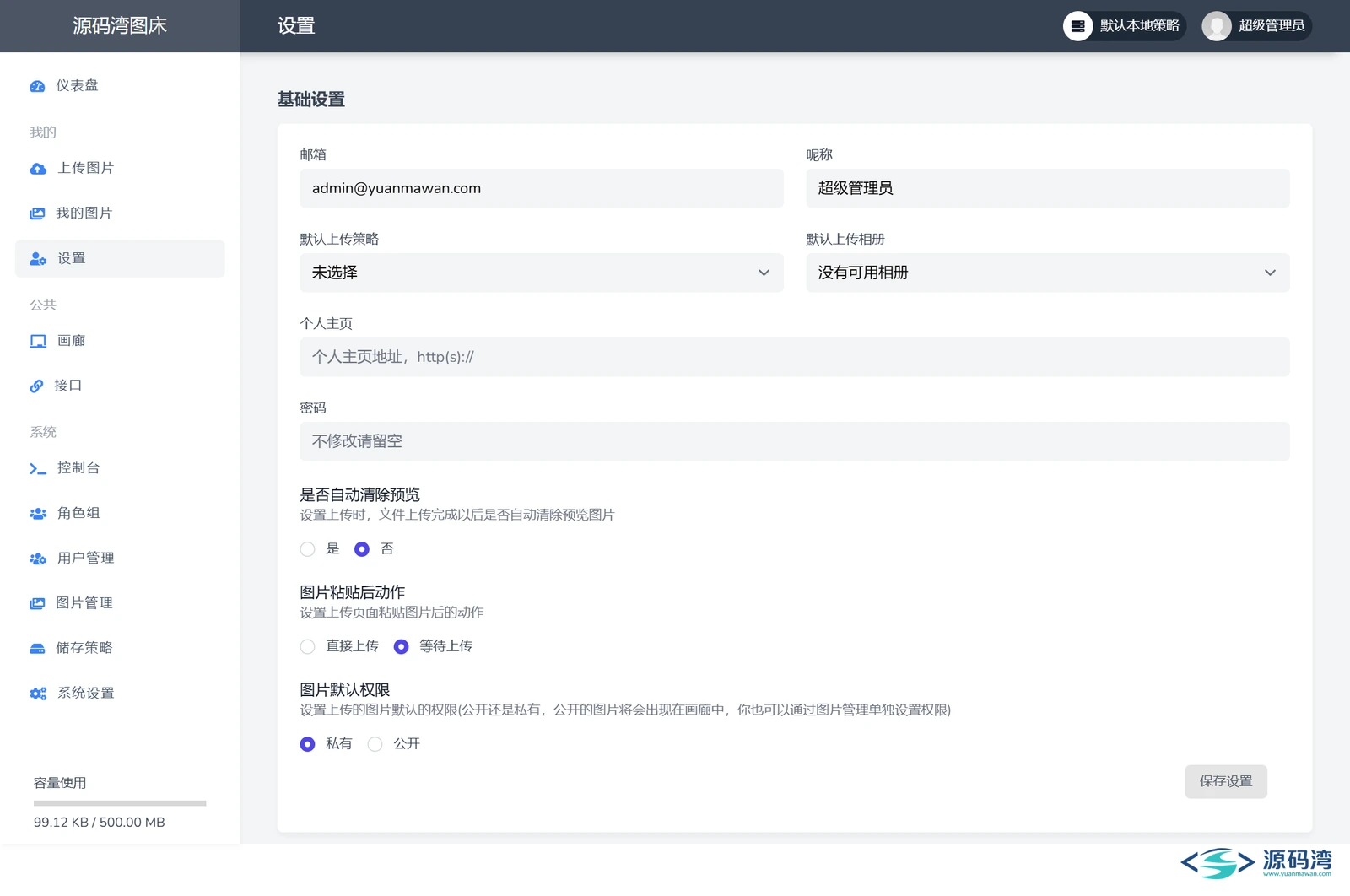Viewport: 1350px width, 896px height.
Task: Select 否 for auto-clear preview
Action: coord(361,549)
